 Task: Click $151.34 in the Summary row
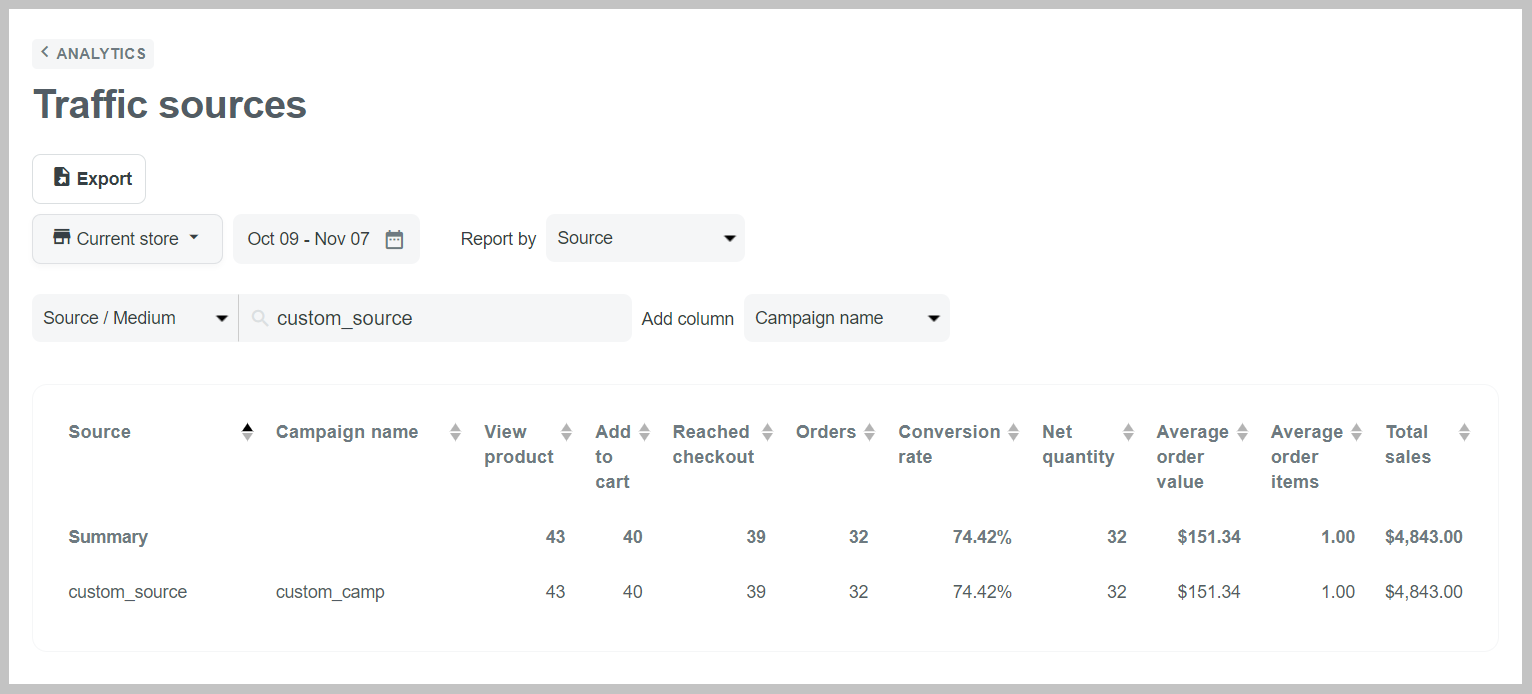pos(1209,537)
